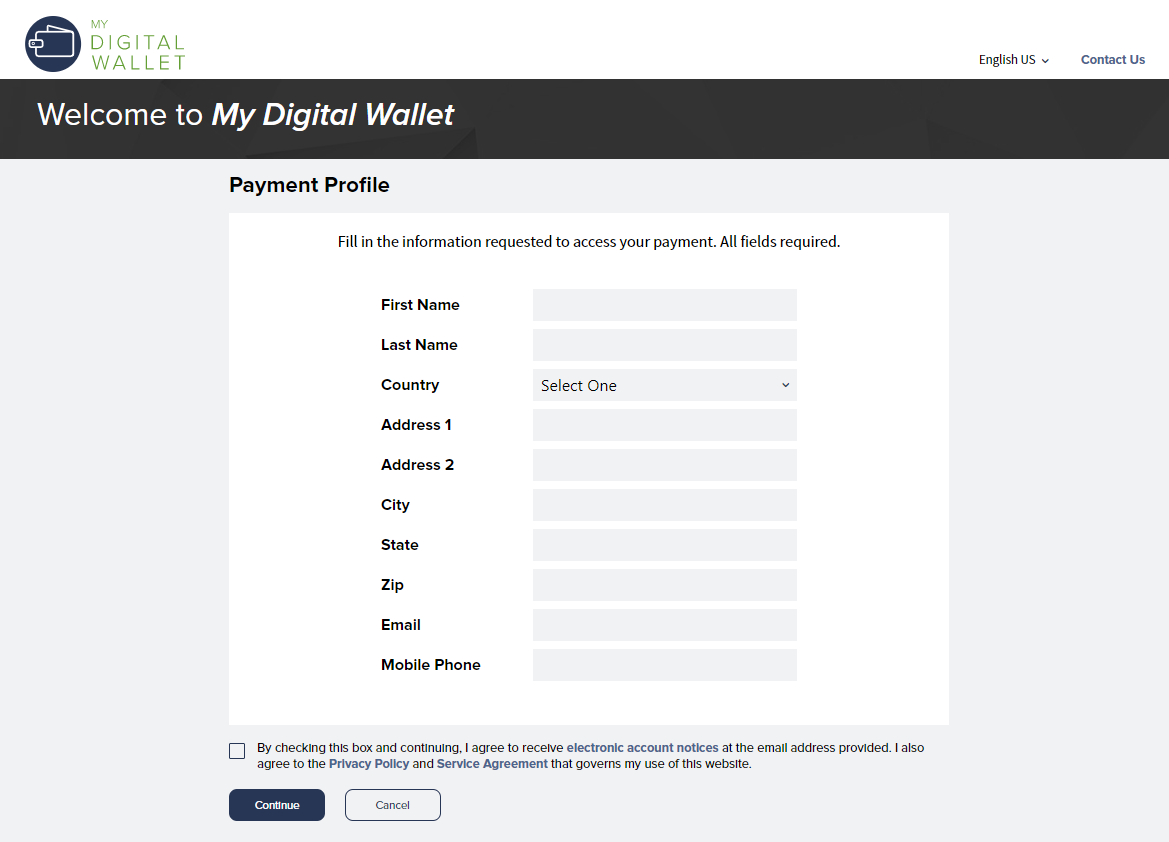Open the Privacy Policy link

pos(368,764)
